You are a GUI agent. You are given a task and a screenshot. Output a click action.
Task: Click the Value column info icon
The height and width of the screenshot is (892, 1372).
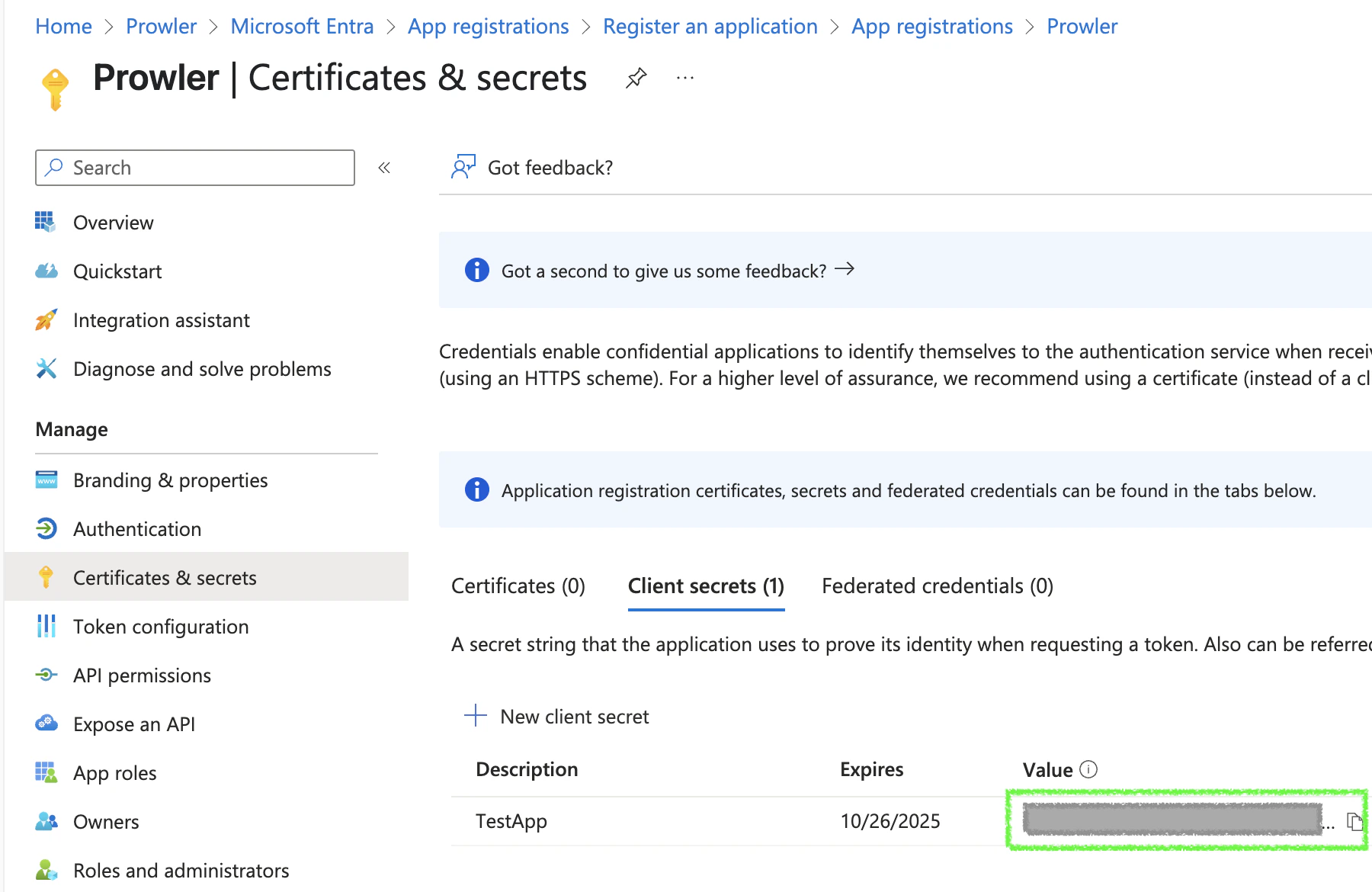[x=1088, y=769]
